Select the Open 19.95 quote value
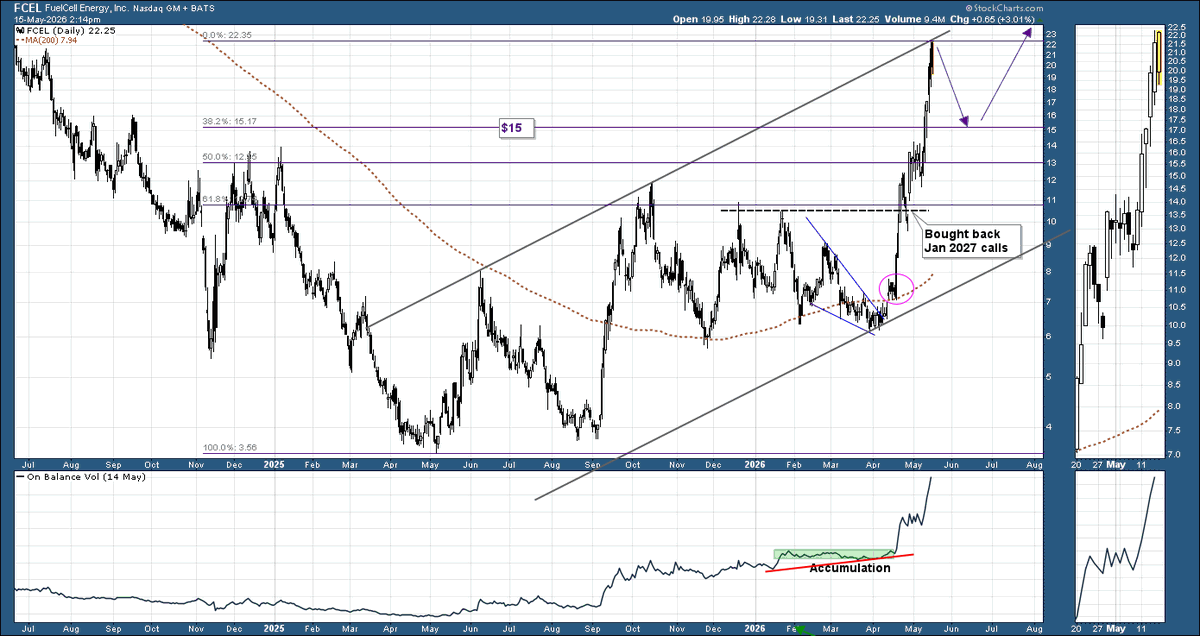This screenshot has width=1200, height=636. [x=700, y=18]
